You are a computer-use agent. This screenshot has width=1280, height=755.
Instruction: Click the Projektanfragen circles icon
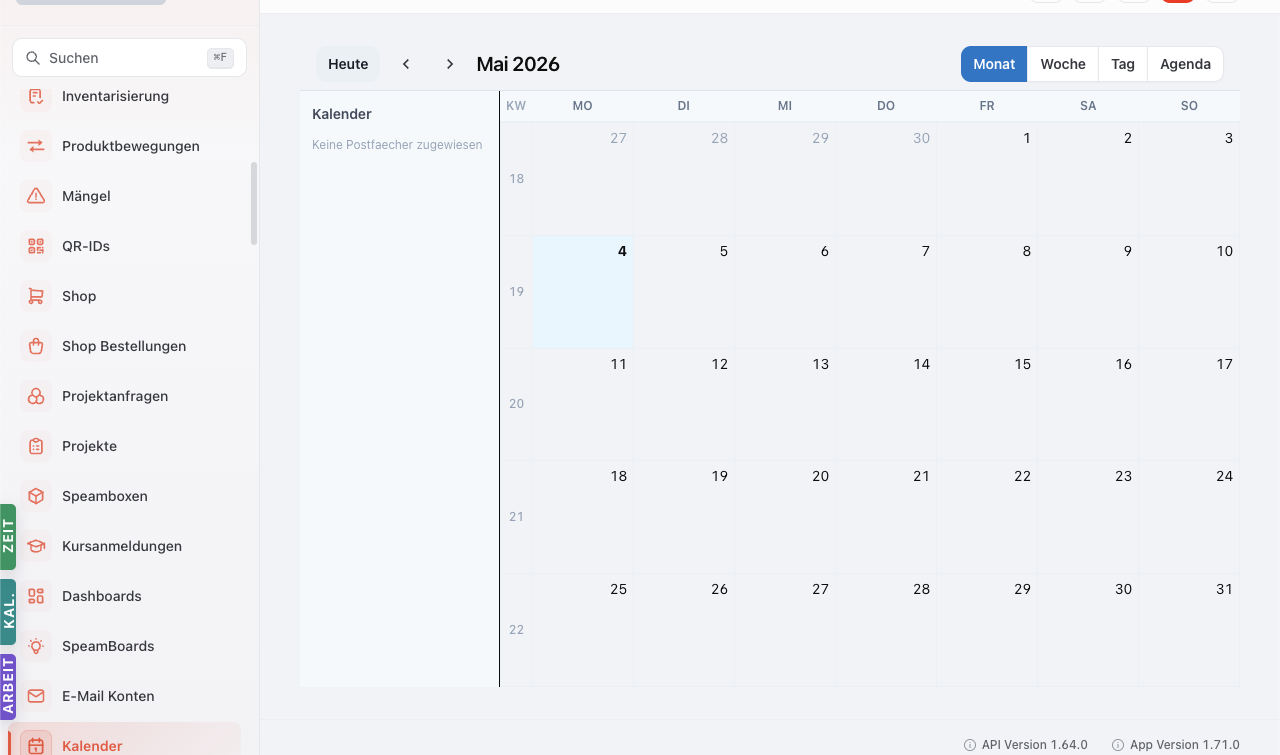click(x=36, y=396)
